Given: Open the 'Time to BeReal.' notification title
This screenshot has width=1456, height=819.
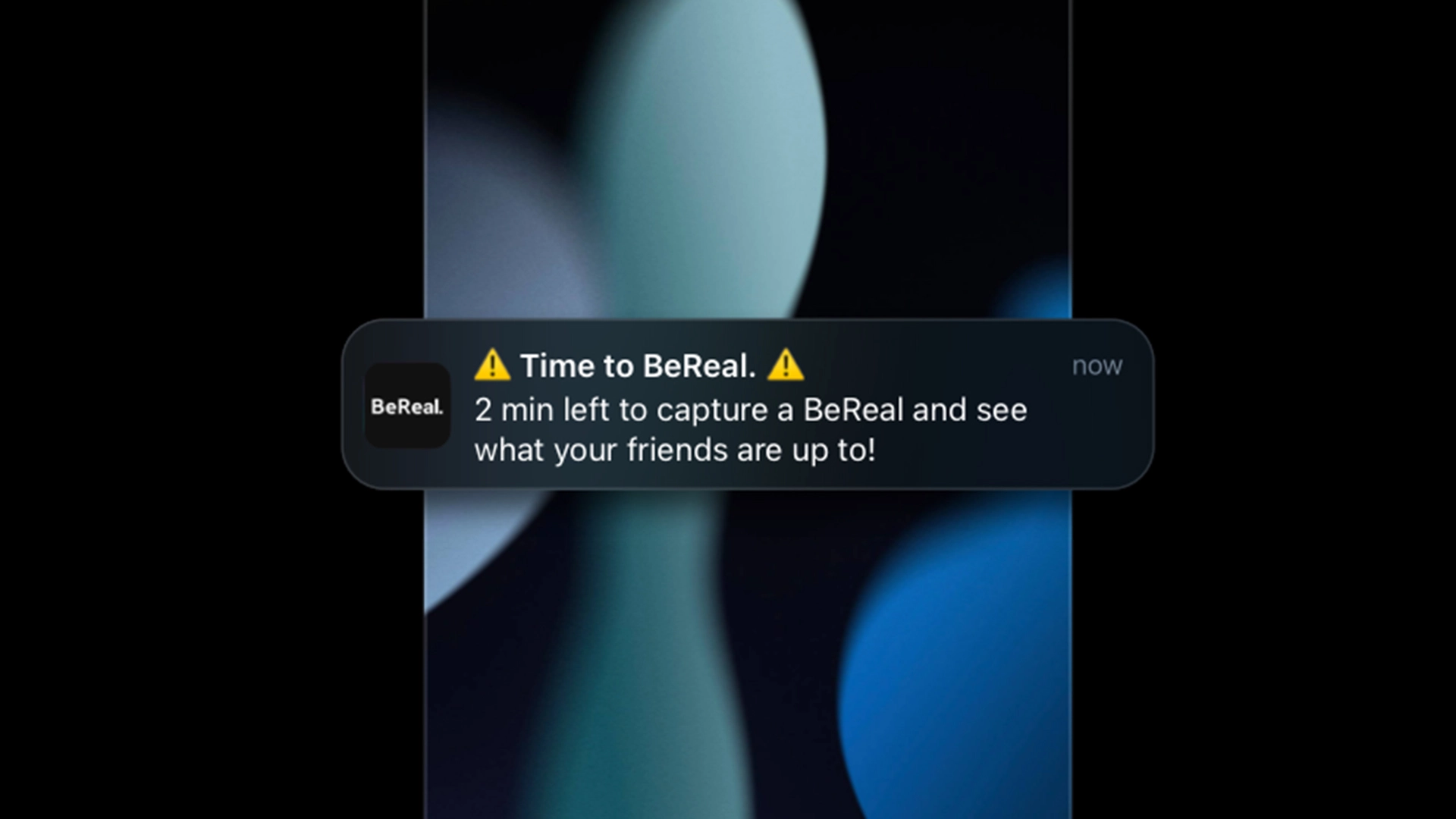Looking at the screenshot, I should click(x=639, y=366).
